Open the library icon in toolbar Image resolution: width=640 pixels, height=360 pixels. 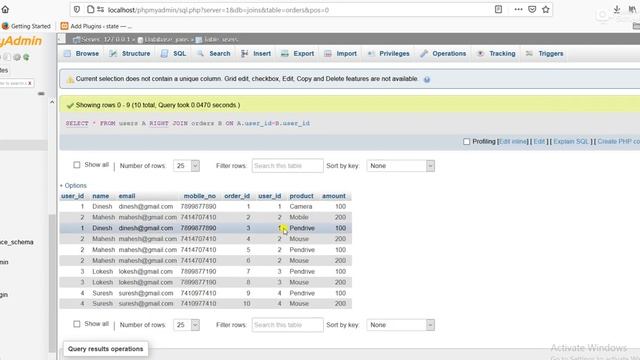click(633, 9)
